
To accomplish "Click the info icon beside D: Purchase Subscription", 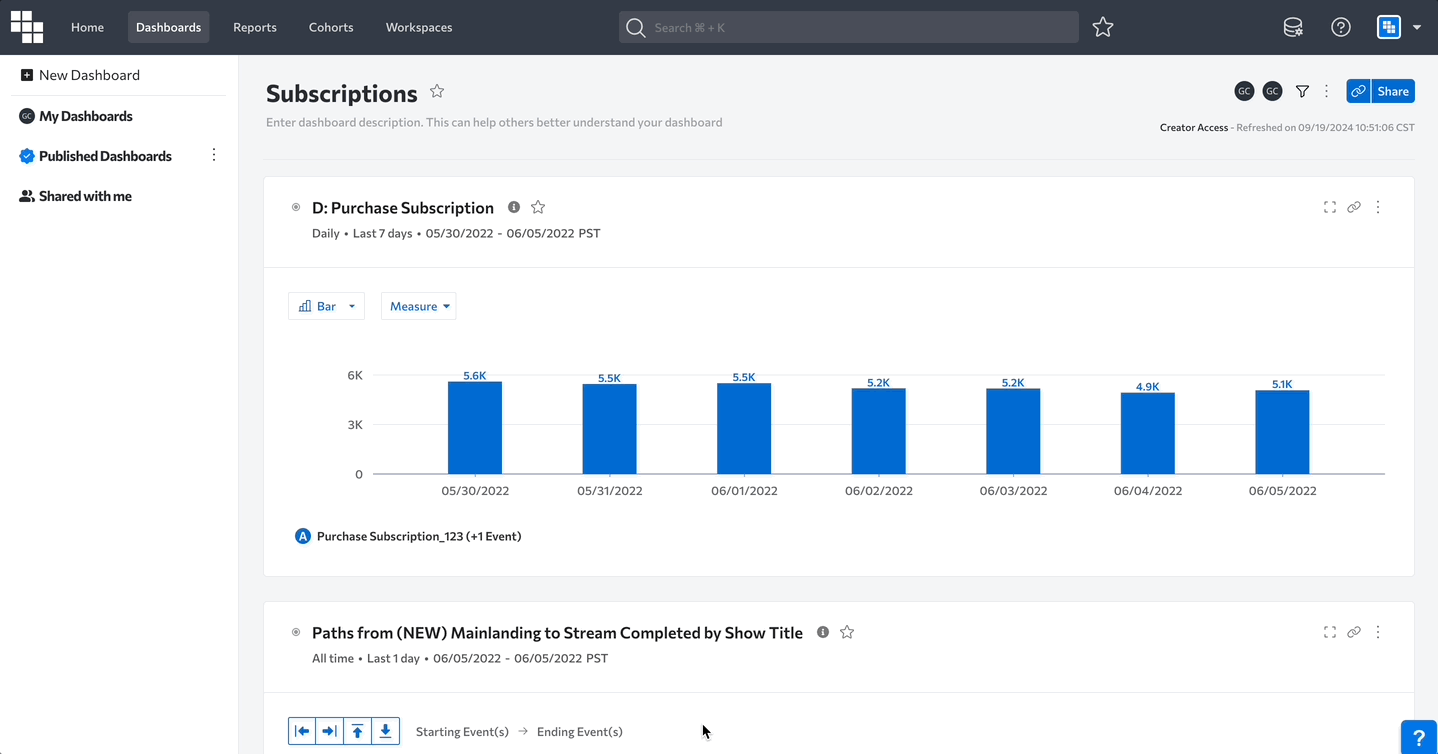I will click(x=514, y=207).
